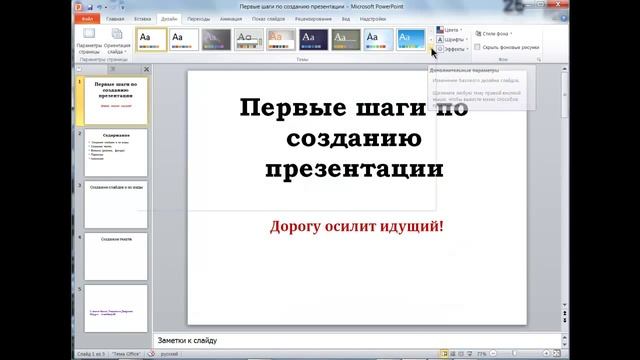Fit slide to current window icon

[556, 353]
